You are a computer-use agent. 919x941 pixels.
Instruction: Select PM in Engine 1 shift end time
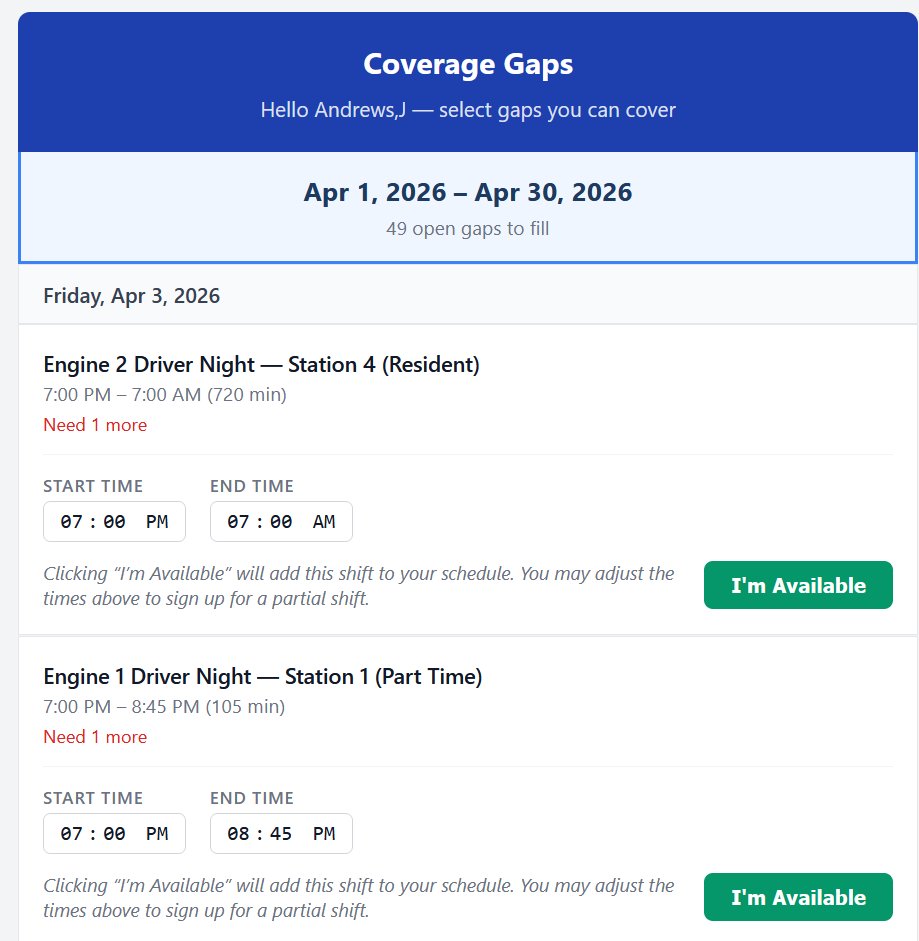[324, 834]
